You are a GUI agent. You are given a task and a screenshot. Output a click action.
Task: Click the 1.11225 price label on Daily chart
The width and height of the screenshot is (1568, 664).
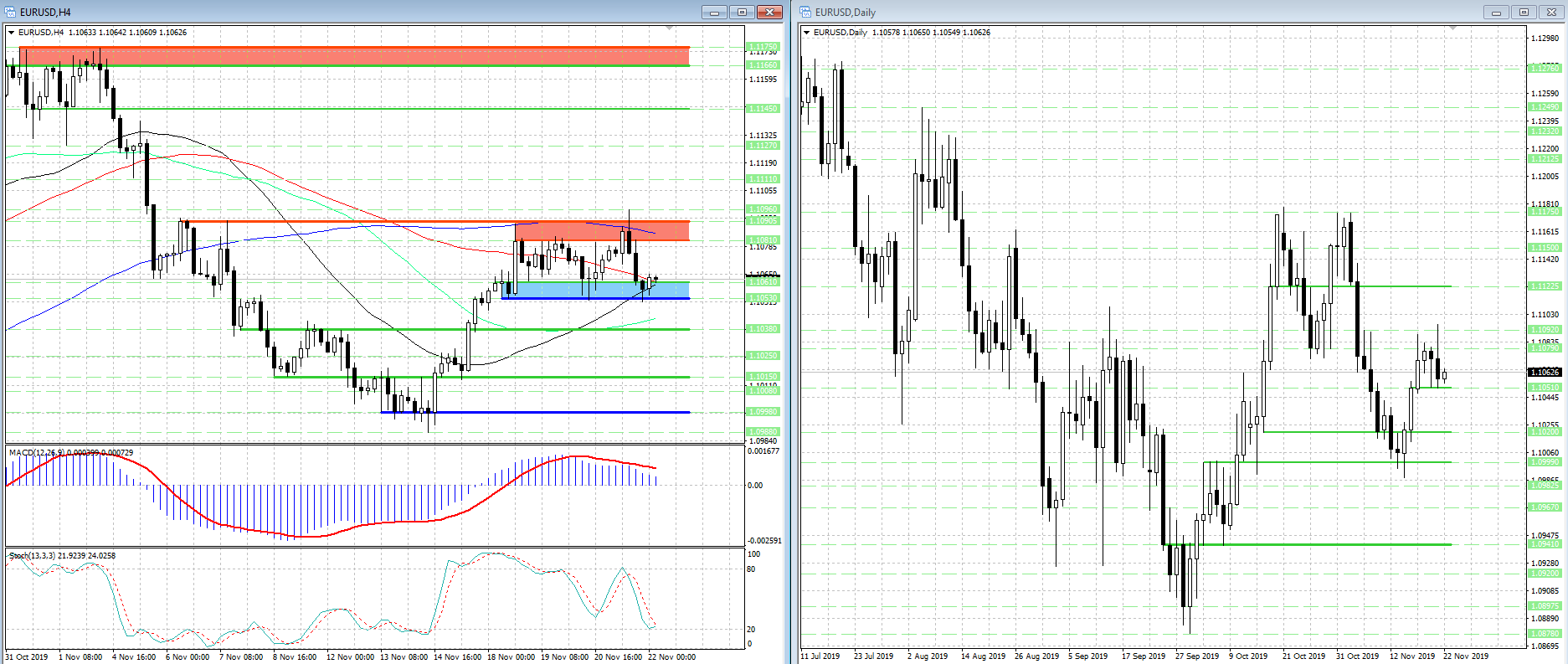point(1545,286)
